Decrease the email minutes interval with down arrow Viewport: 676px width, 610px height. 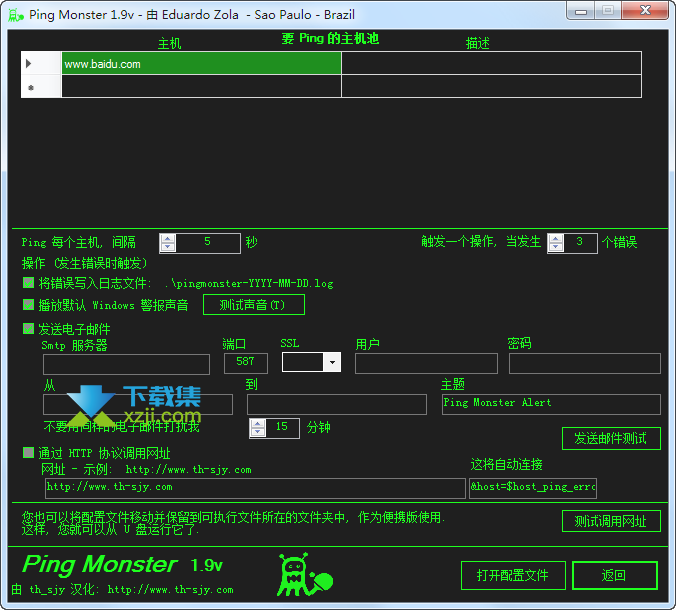pyautogui.click(x=258, y=432)
